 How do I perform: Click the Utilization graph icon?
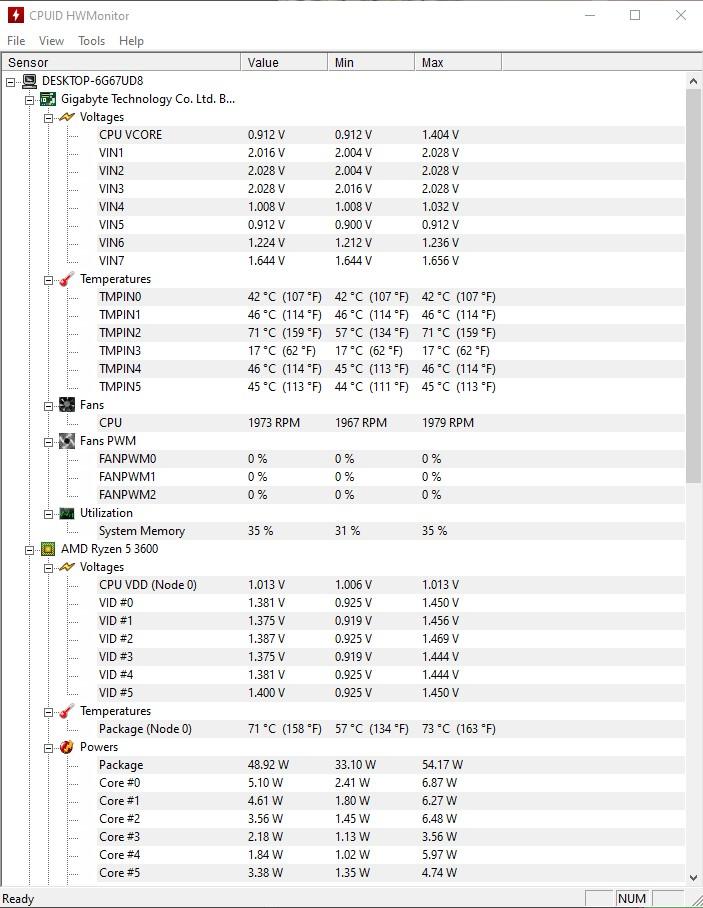click(x=67, y=513)
